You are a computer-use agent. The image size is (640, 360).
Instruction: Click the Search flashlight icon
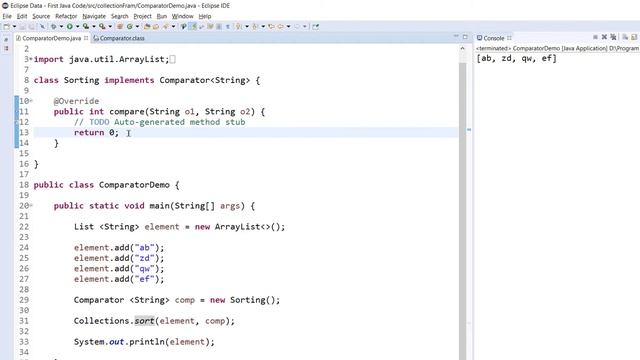click(x=166, y=27)
